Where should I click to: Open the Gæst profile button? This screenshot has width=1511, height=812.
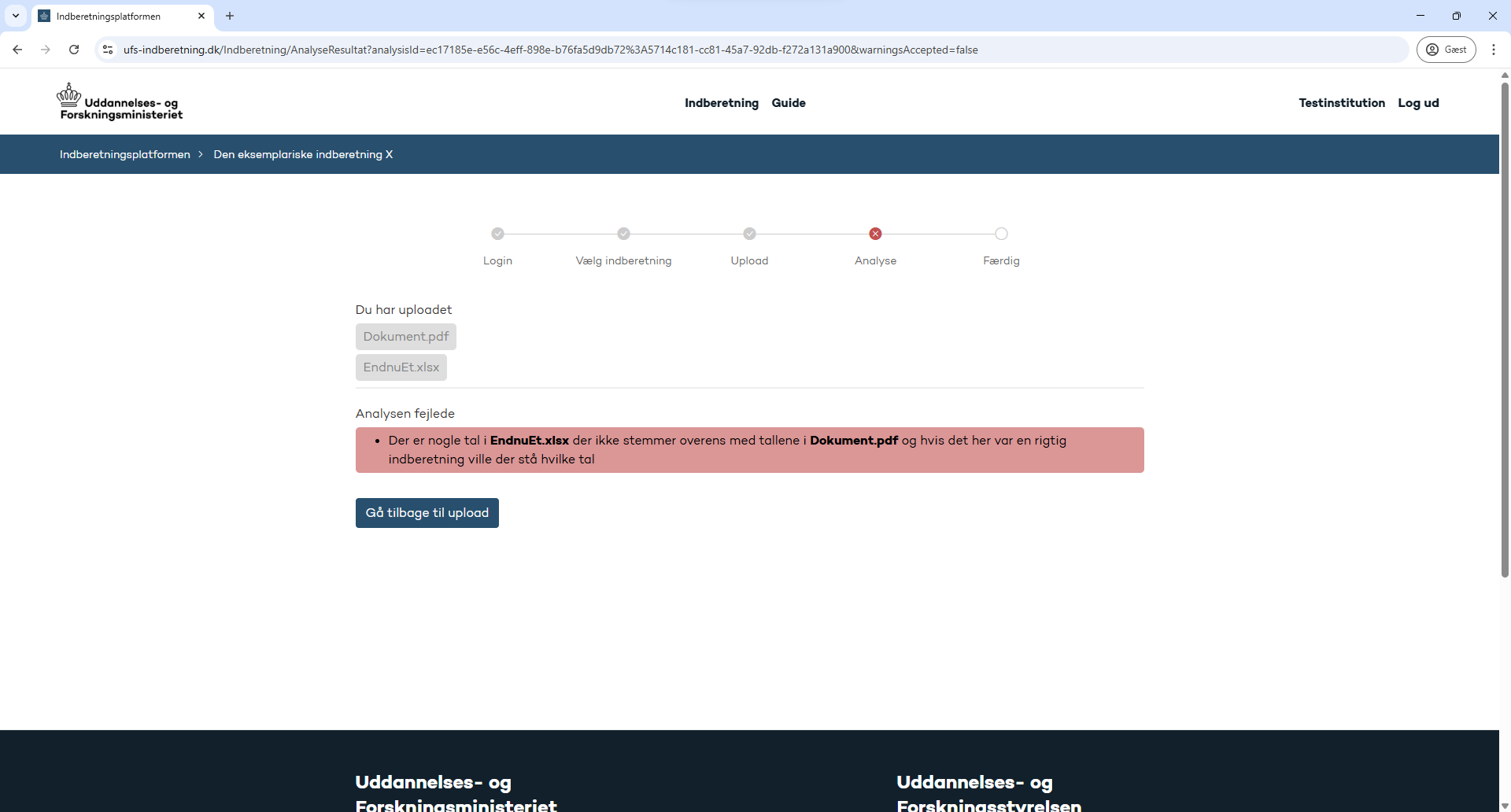(1446, 50)
